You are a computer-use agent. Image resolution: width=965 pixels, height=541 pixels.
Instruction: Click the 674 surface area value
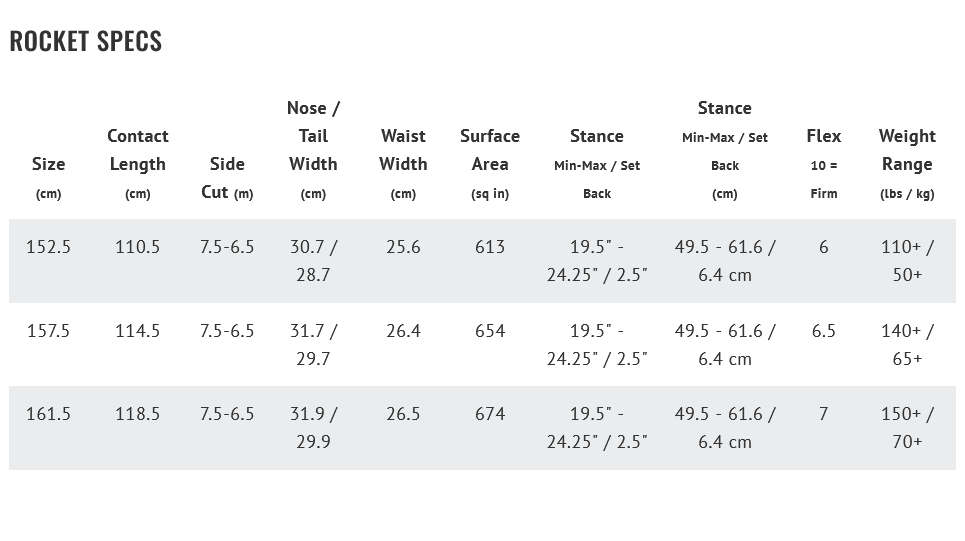coord(490,414)
